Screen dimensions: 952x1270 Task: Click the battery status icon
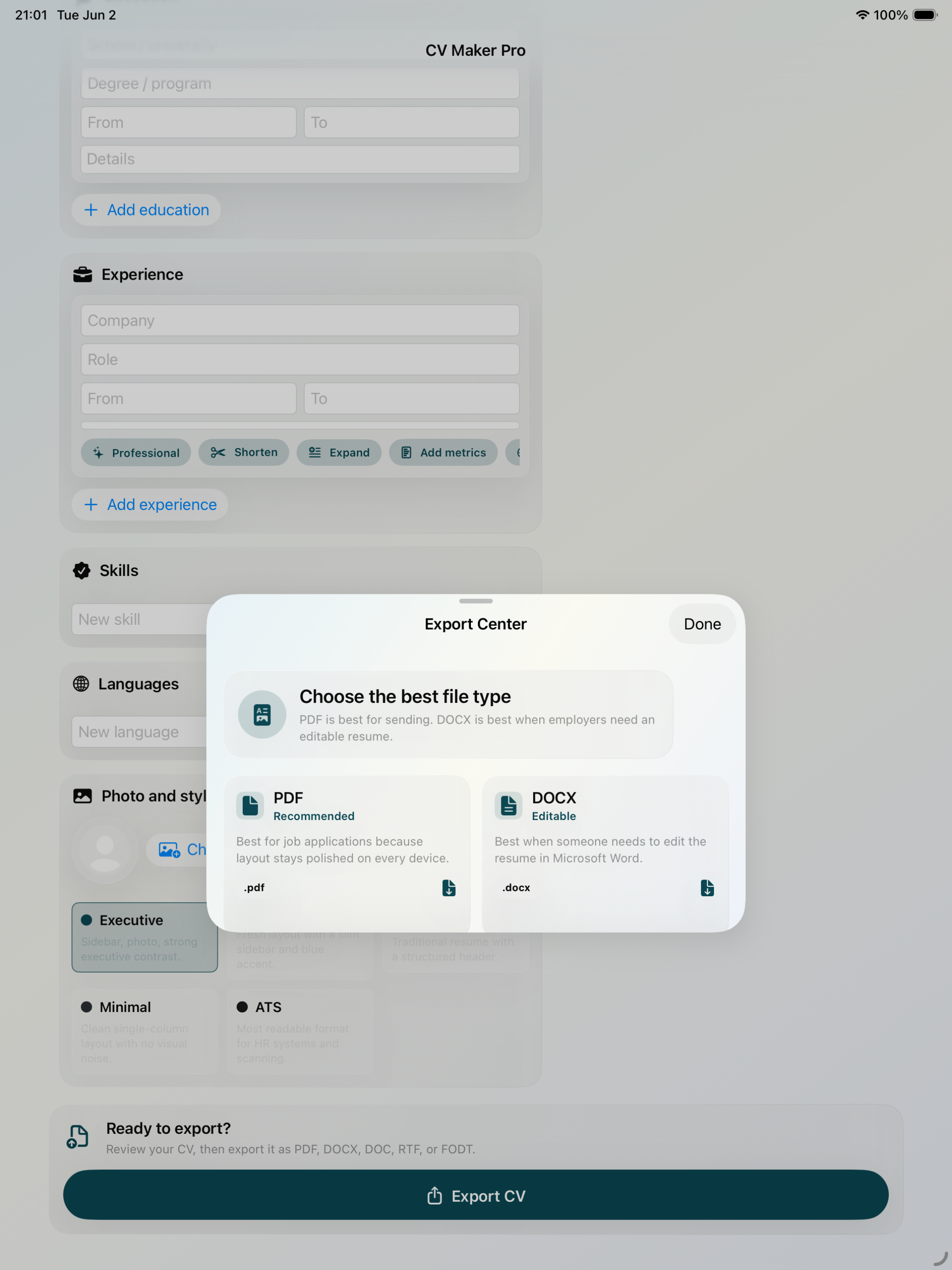click(925, 15)
